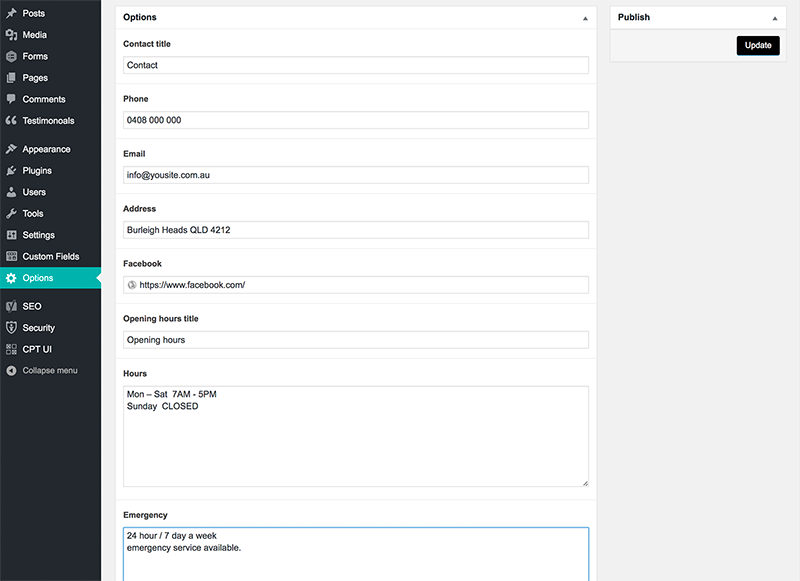Click the Plugins plug icon

coord(11,171)
